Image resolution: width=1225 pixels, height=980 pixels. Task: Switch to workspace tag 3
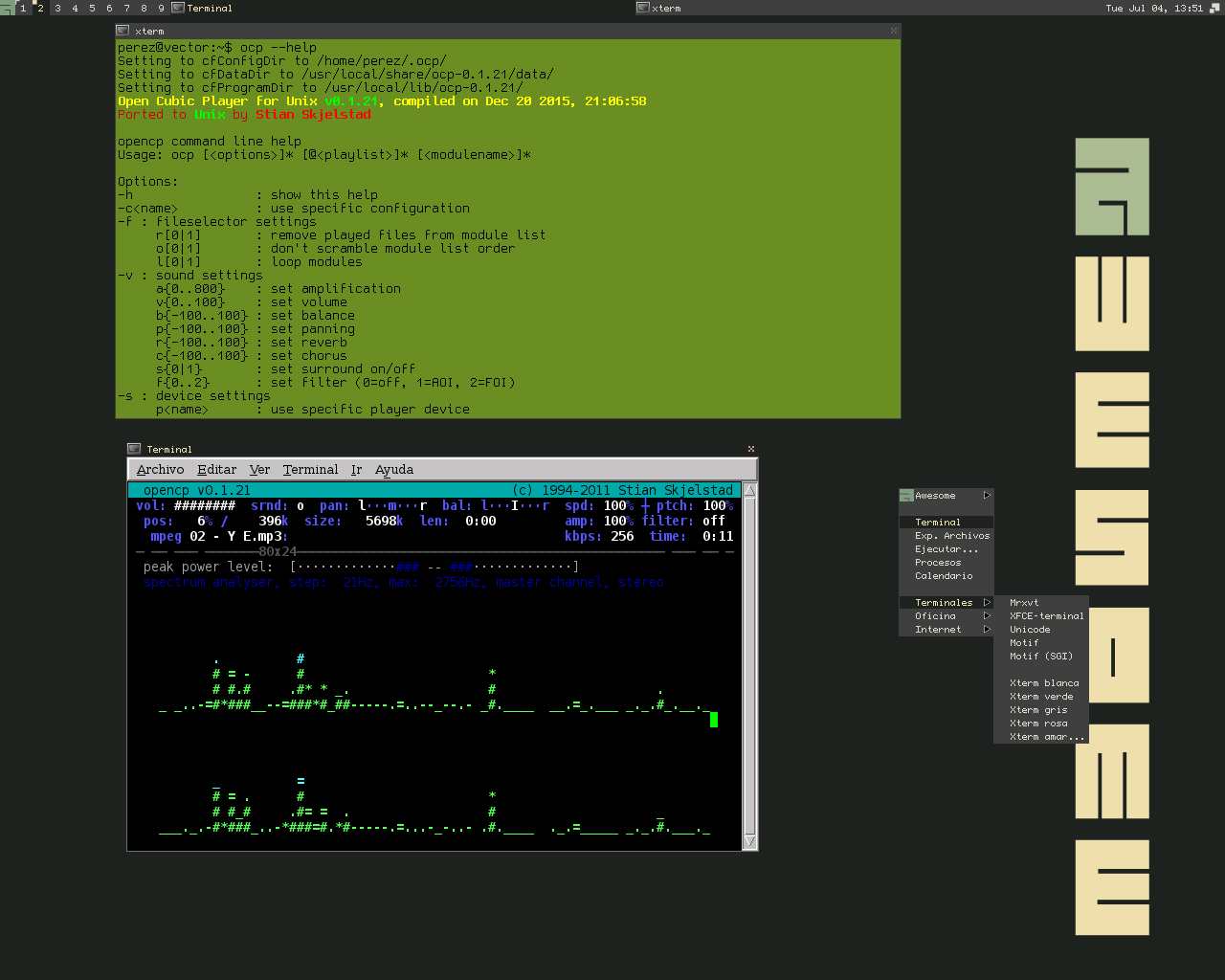point(57,8)
